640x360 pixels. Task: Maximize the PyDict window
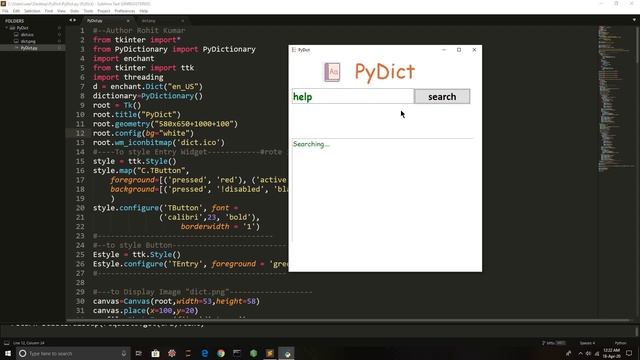pyautogui.click(x=459, y=50)
